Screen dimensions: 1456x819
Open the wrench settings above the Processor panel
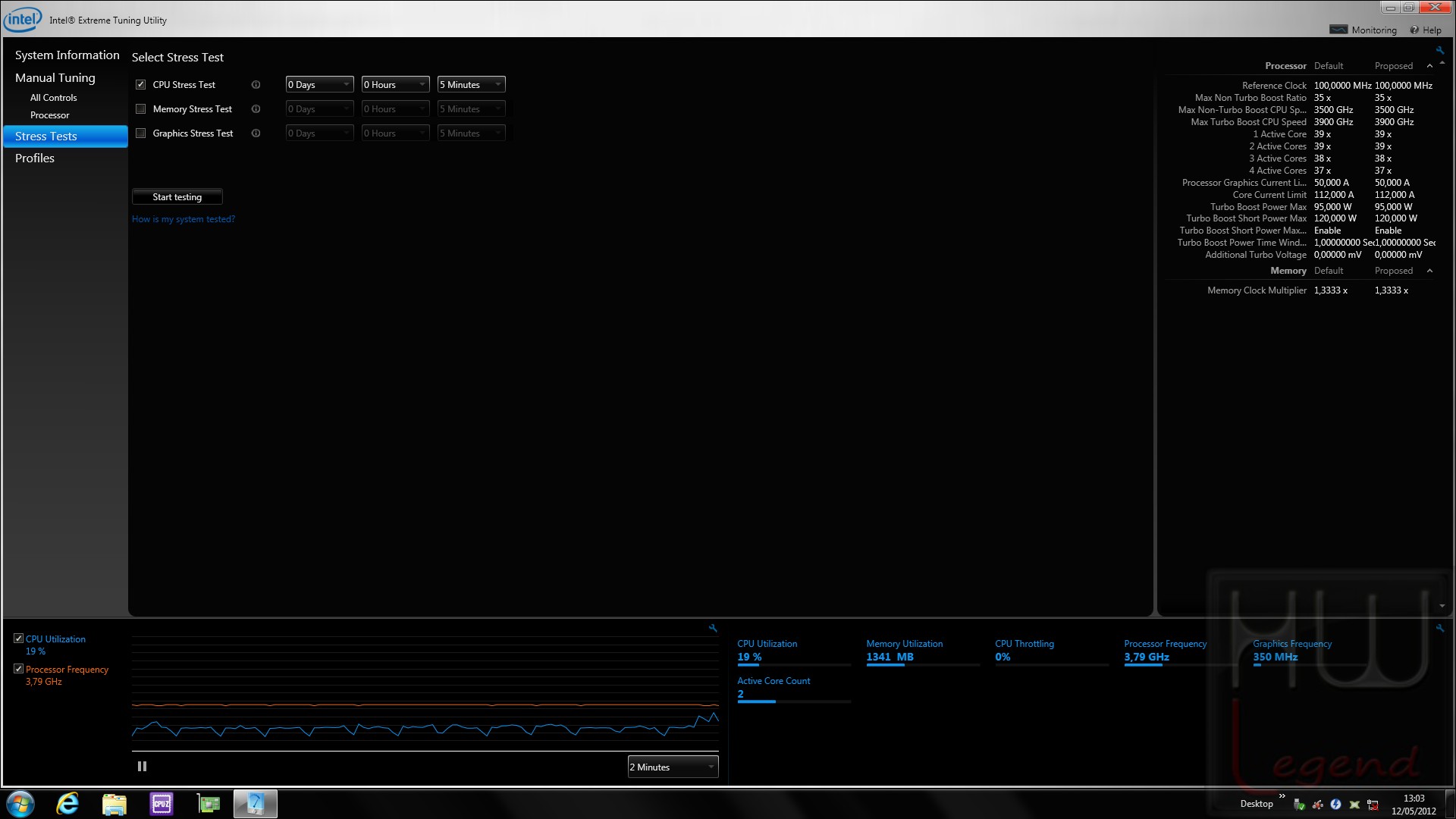[x=1439, y=51]
